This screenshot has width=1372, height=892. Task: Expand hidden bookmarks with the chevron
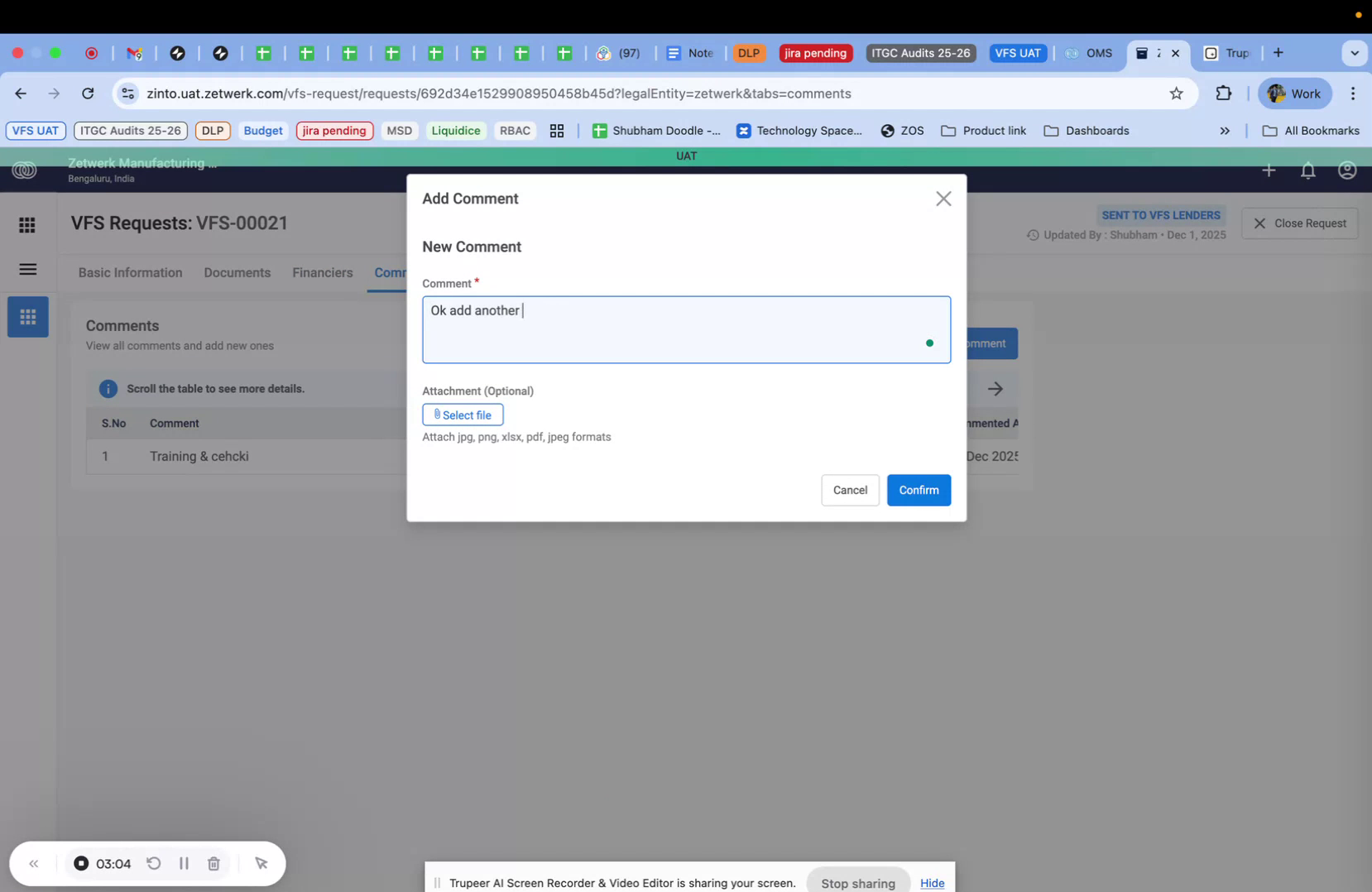(1225, 131)
